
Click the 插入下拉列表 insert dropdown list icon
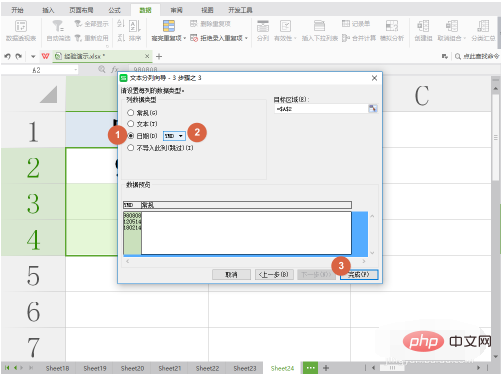[319, 26]
